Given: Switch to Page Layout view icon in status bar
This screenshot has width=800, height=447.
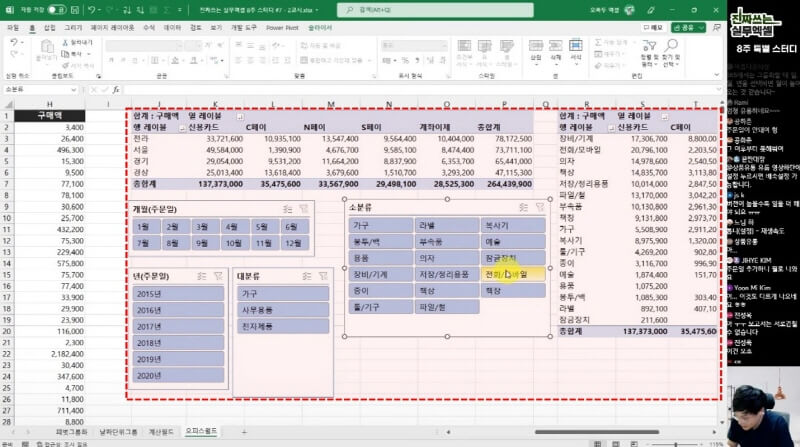Looking at the screenshot, I should coord(616,444).
